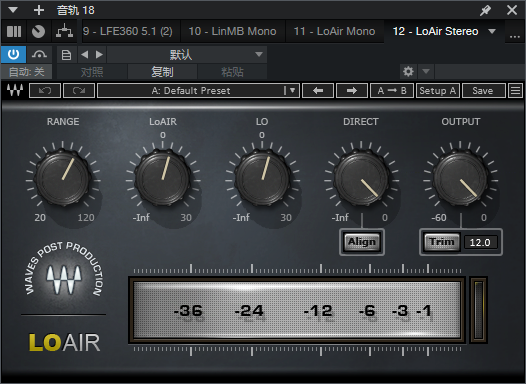Toggle the Align button
This screenshot has height=384, width=526.
point(362,242)
